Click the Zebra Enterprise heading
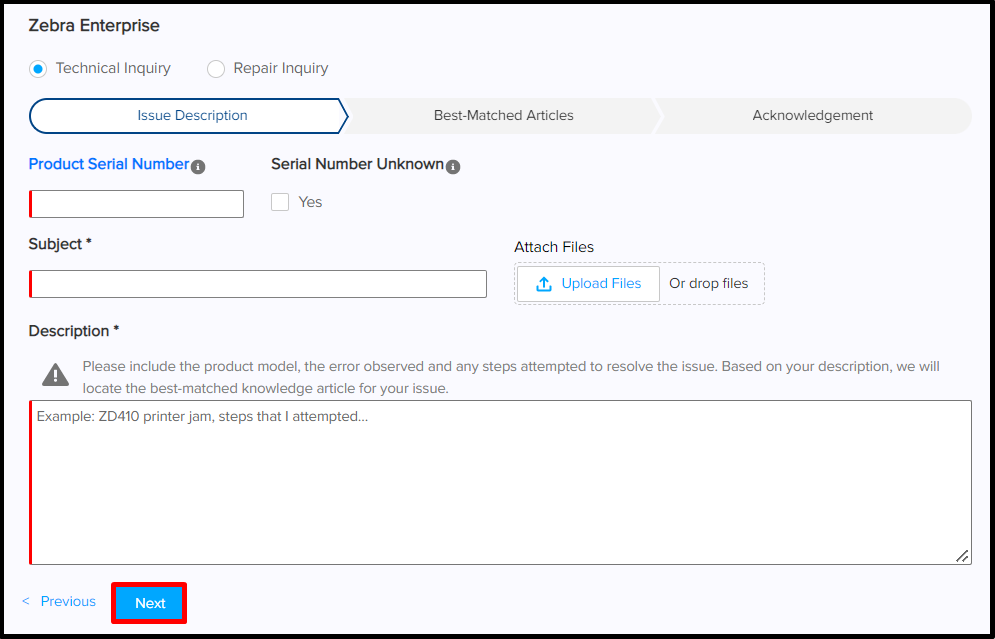995x639 pixels. pos(94,26)
